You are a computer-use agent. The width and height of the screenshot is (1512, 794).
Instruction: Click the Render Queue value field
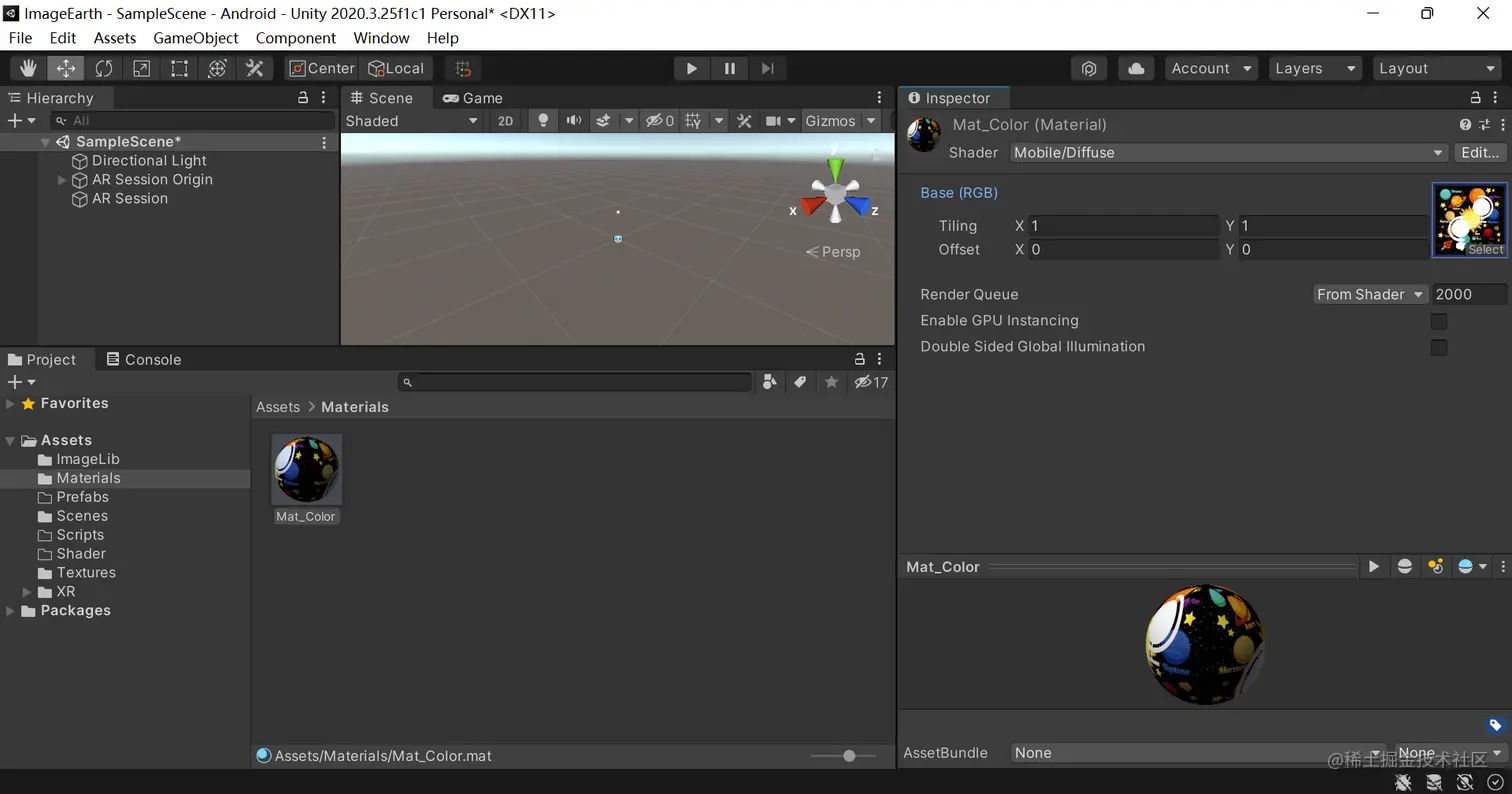tap(1468, 294)
